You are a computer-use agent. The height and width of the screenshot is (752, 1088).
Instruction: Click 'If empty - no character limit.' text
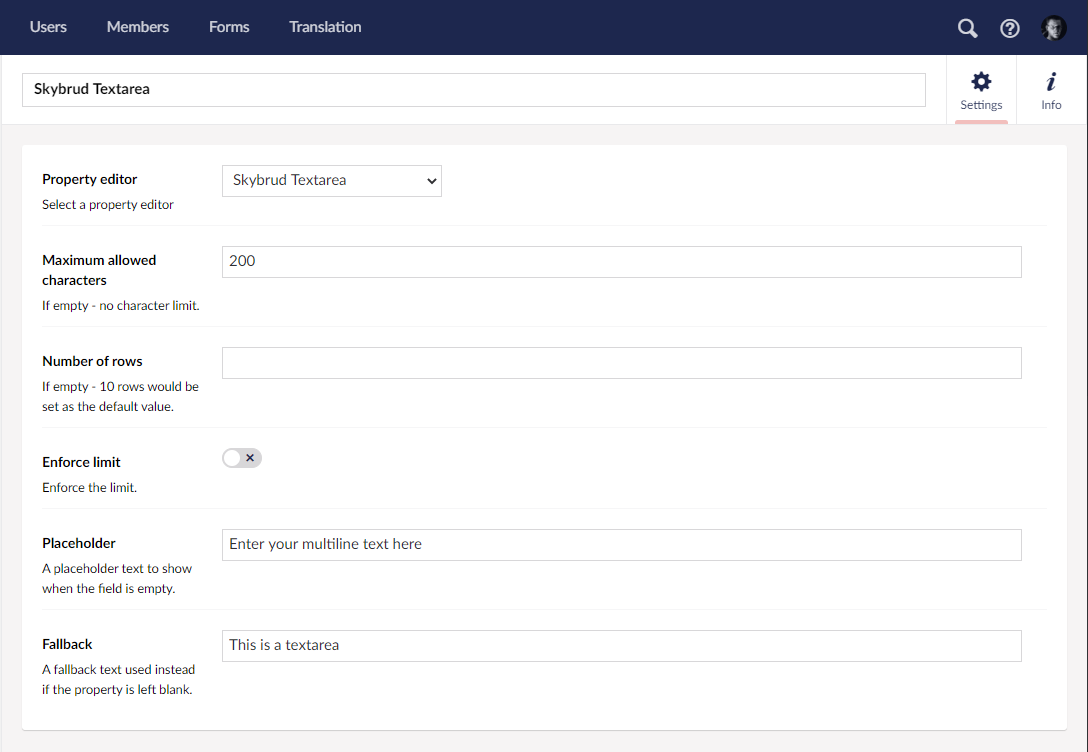point(121,305)
